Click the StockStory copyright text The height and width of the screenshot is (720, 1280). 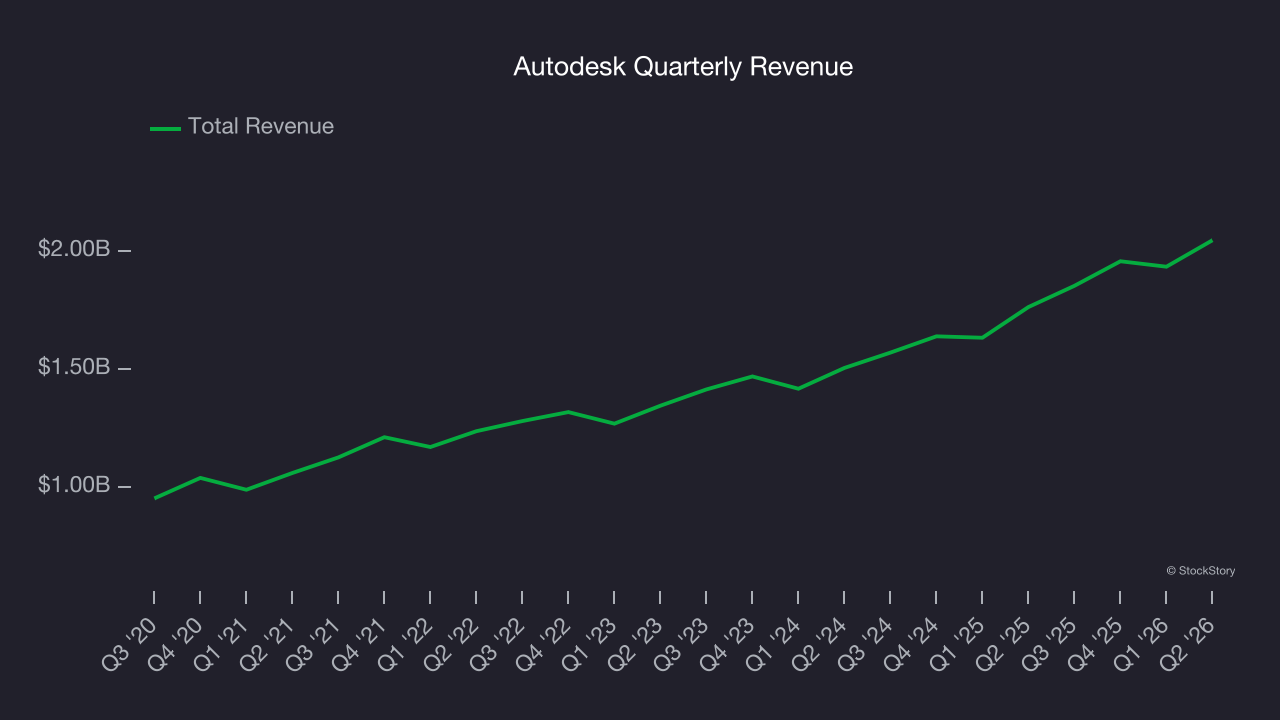1200,571
